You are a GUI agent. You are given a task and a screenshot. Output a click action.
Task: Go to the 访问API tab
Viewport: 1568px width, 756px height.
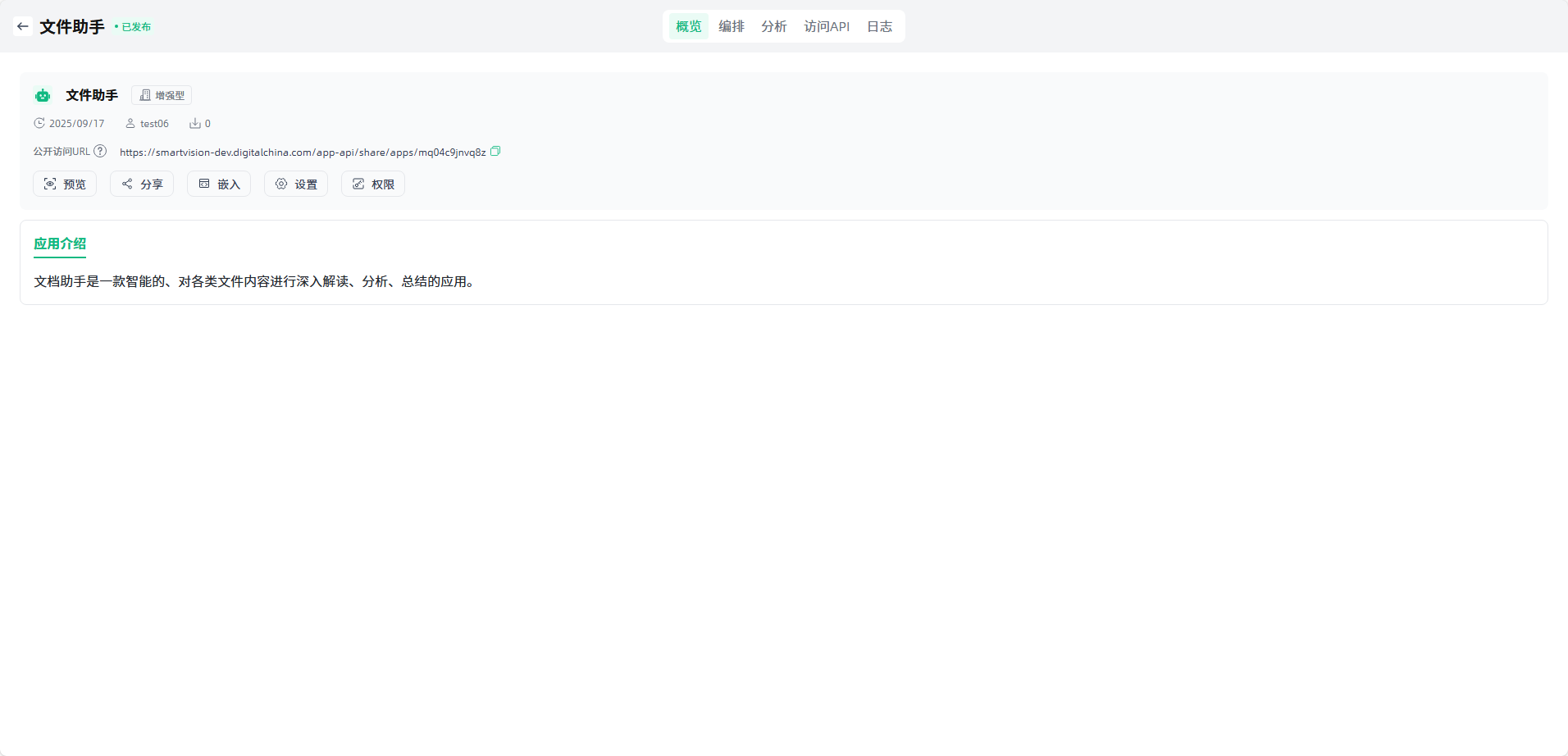827,26
